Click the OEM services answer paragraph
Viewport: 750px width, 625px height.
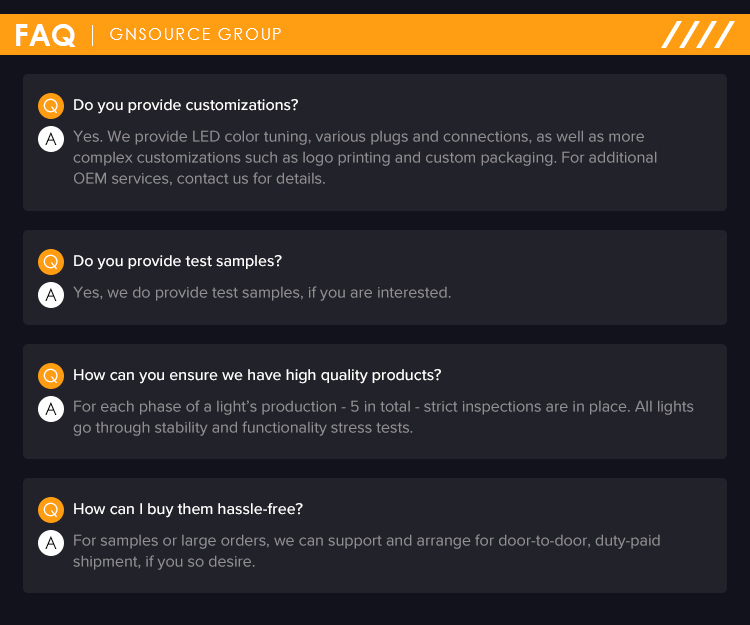pos(365,158)
